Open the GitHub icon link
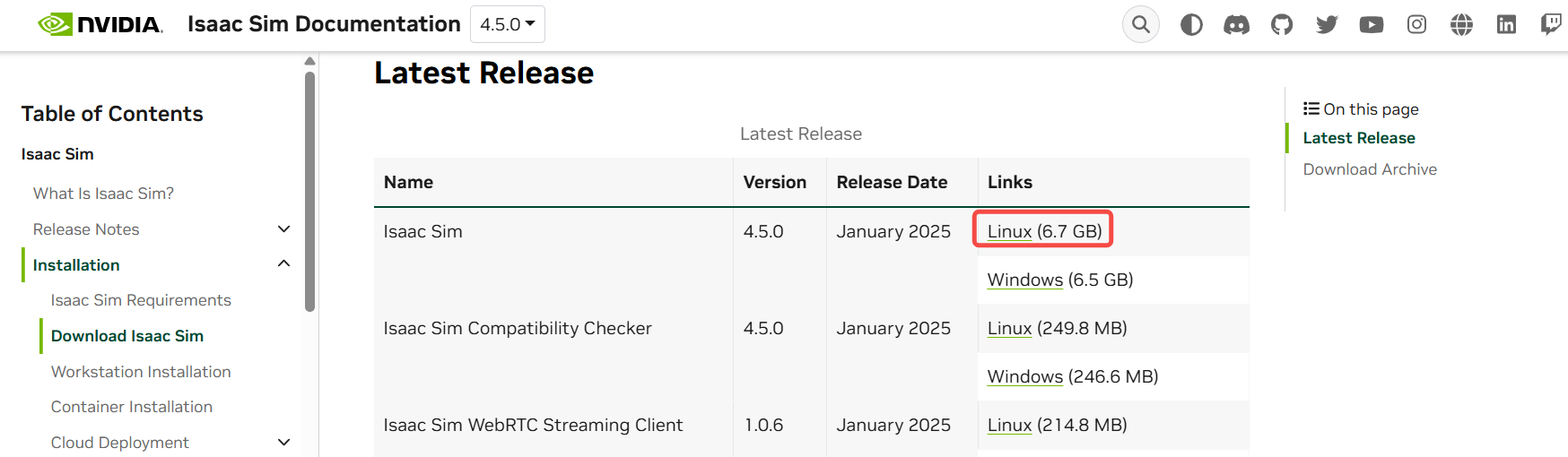Viewport: 1568px width, 457px height. 1282,24
